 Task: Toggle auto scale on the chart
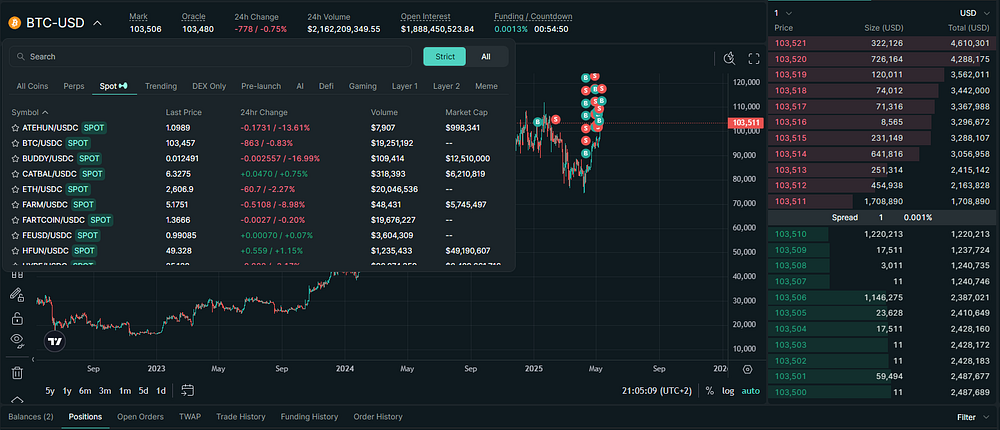pos(751,390)
